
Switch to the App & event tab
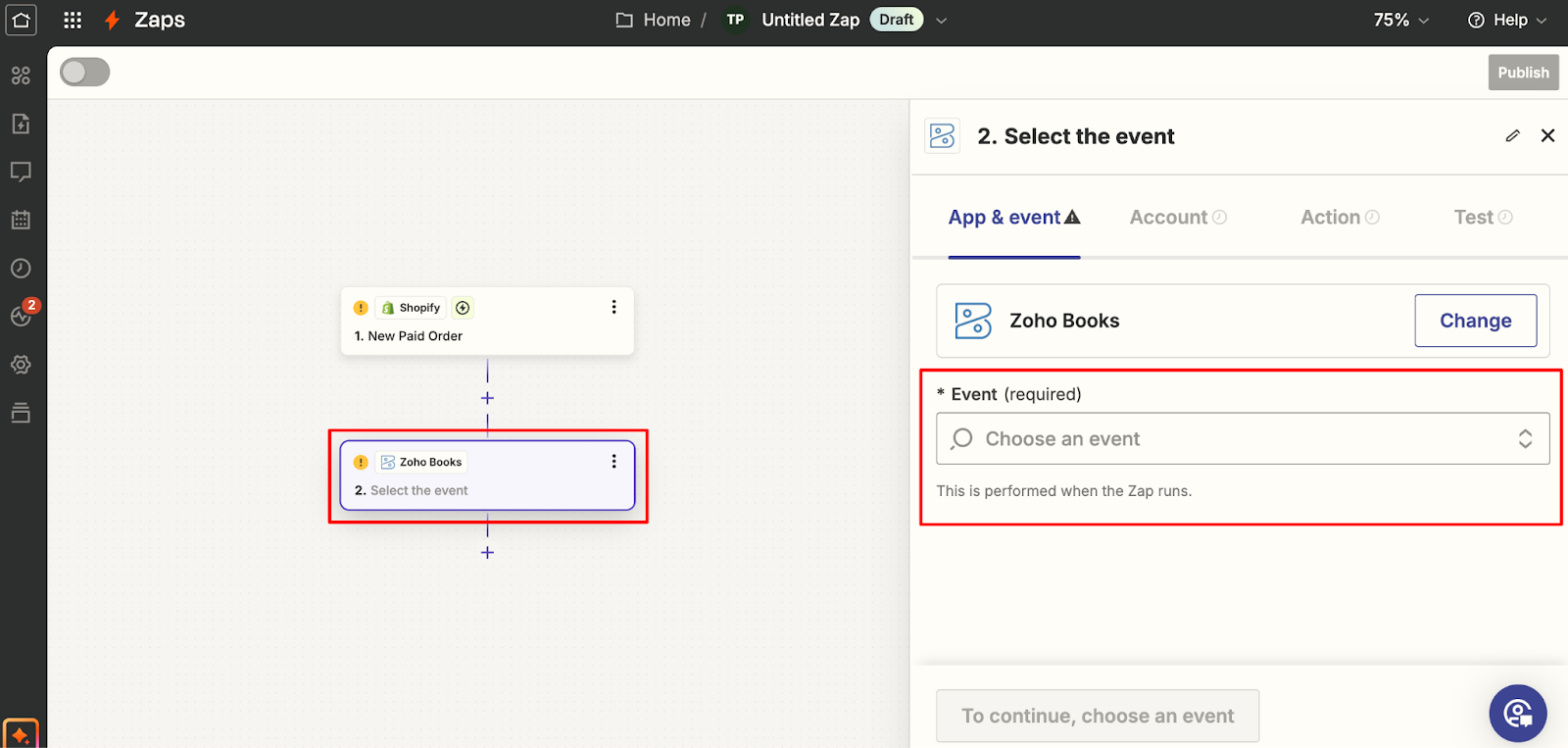(1014, 218)
